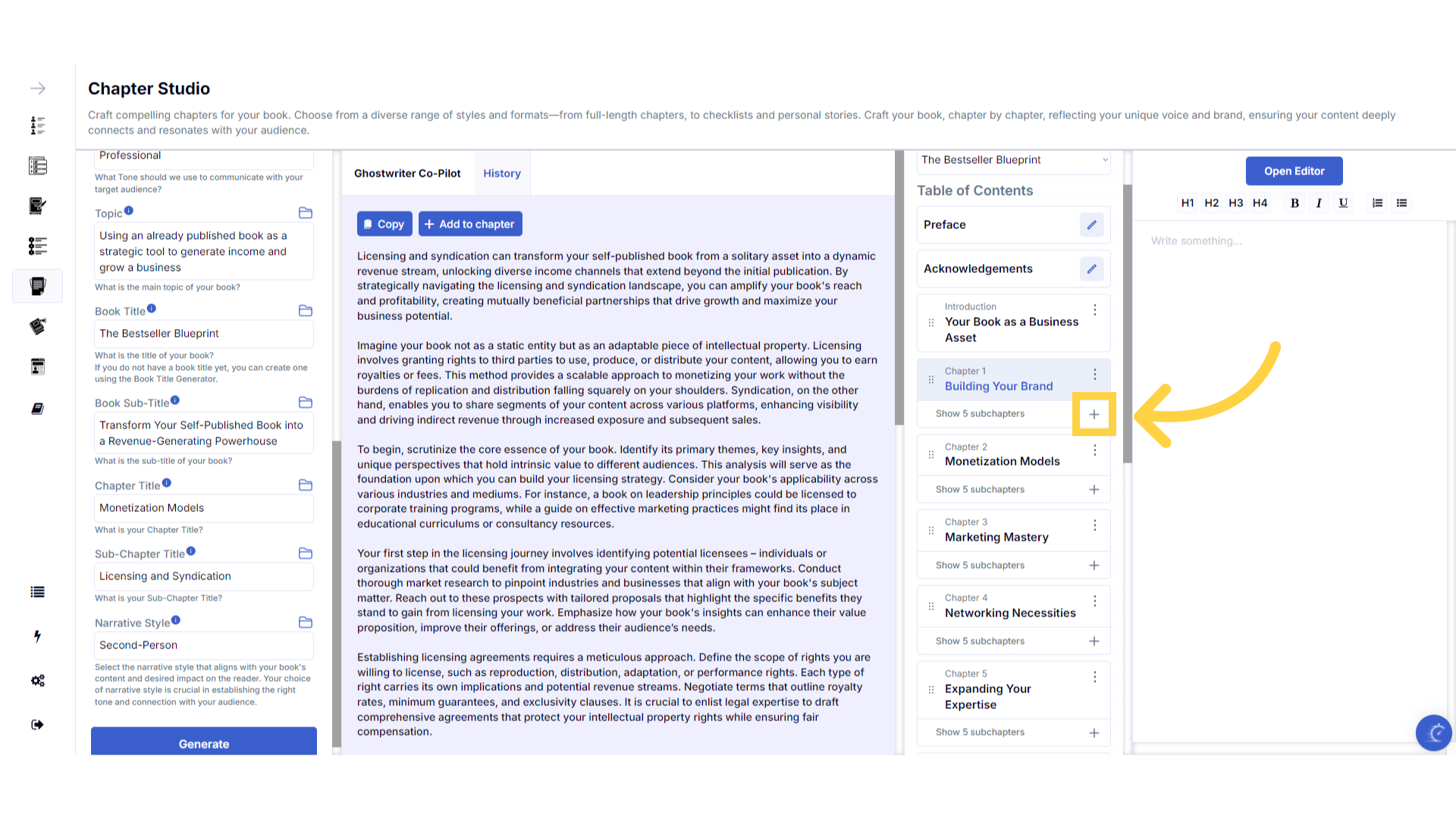Click the info icon beside Narrative Style
The image size is (1456, 819).
(x=176, y=620)
